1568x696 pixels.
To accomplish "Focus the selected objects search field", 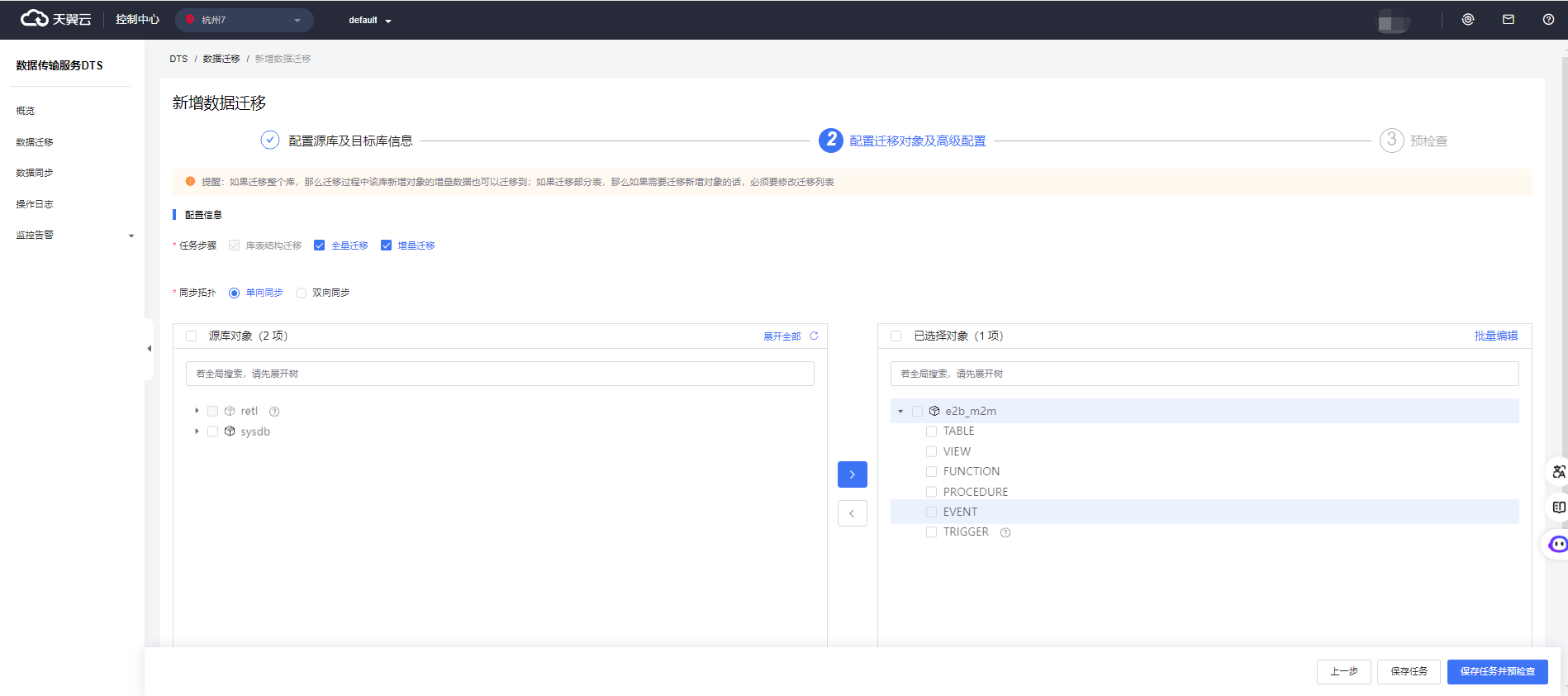I will pos(1205,374).
